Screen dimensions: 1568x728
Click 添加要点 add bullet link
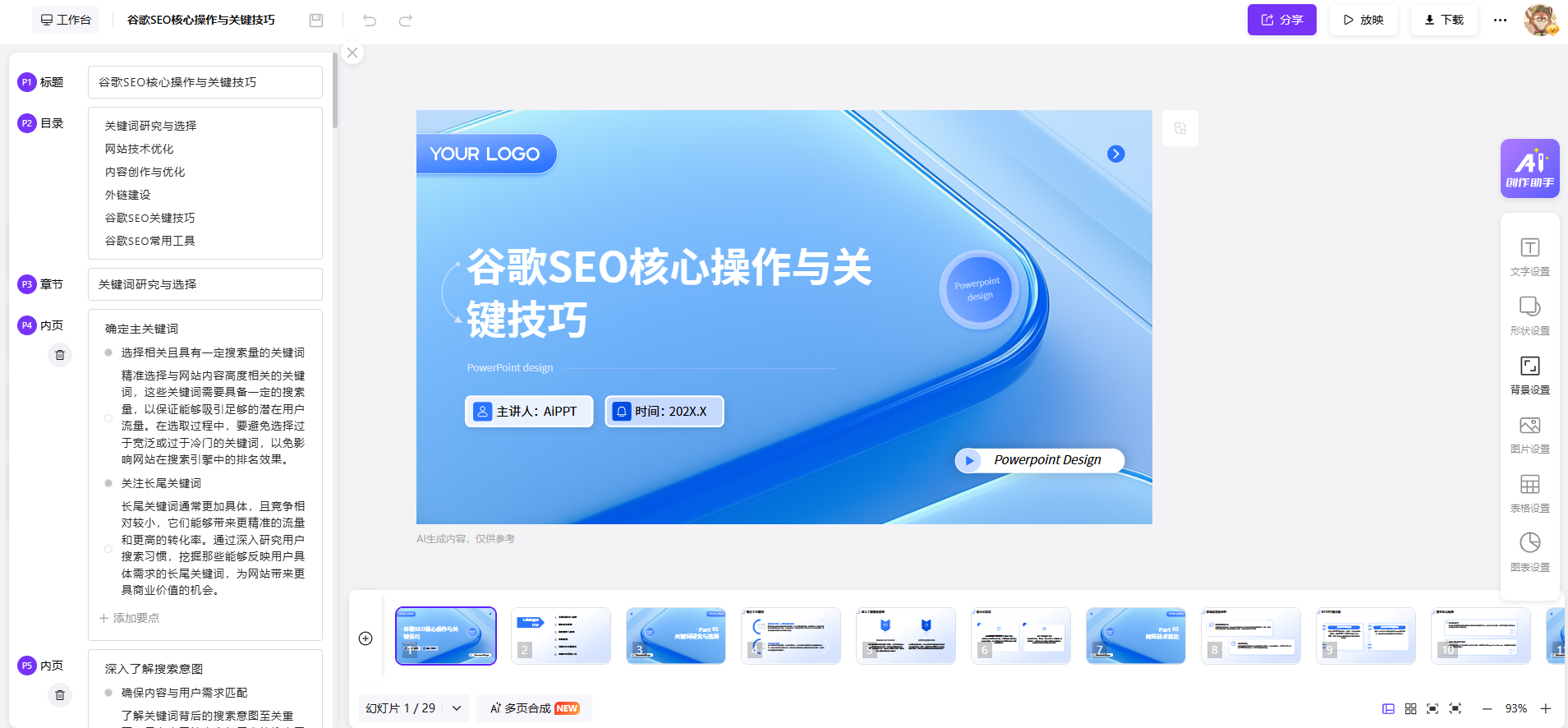click(x=130, y=618)
